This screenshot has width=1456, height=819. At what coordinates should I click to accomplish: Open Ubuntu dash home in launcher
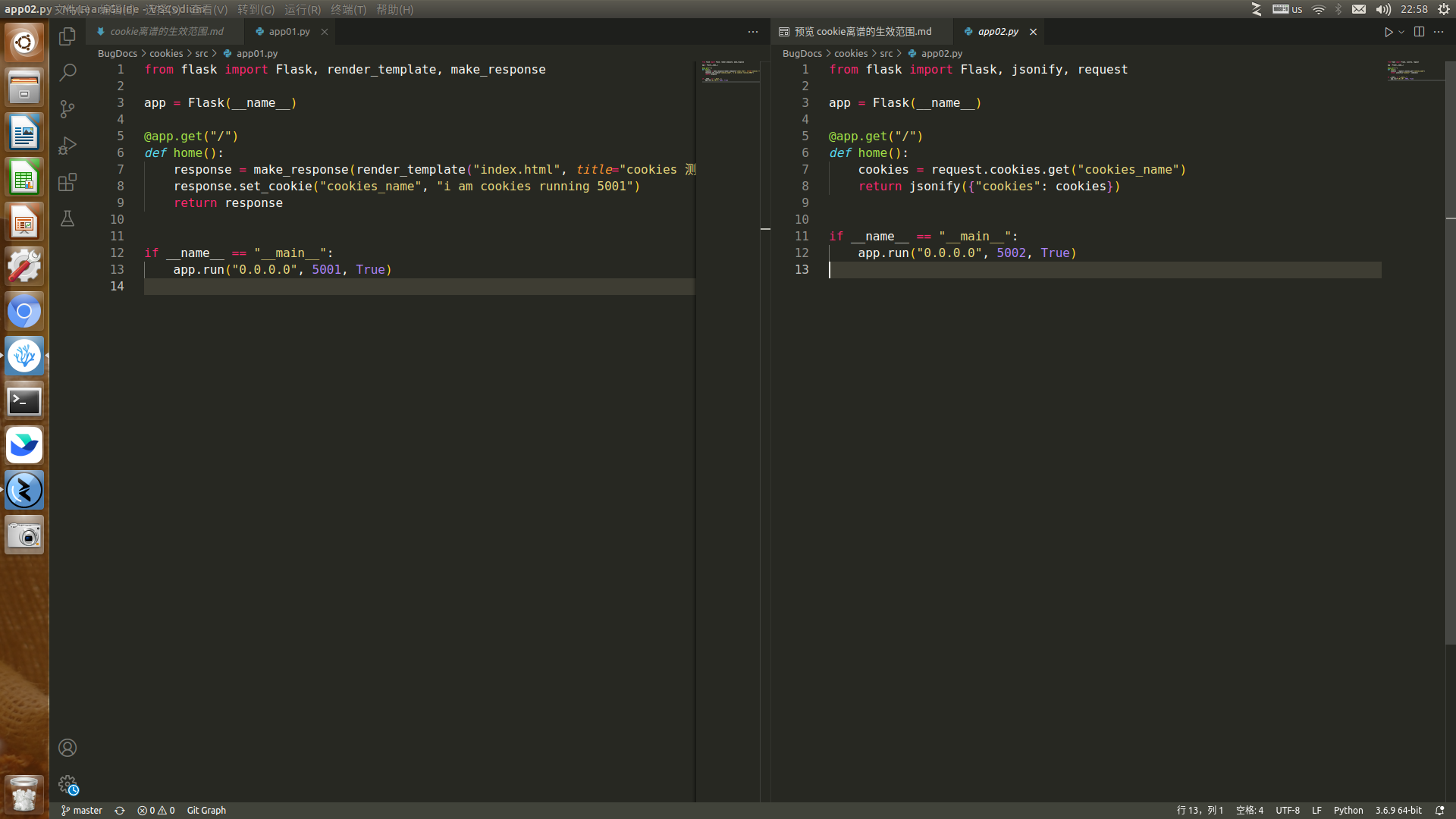24,42
